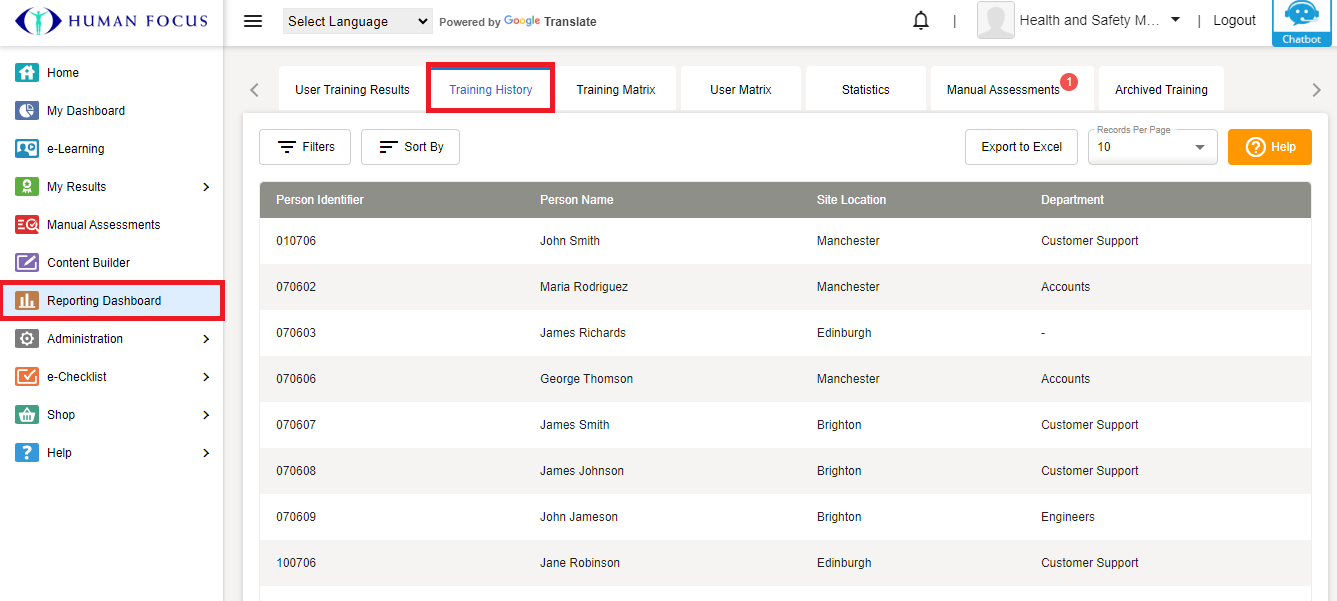
Task: Click the user profile avatar
Action: click(995, 21)
